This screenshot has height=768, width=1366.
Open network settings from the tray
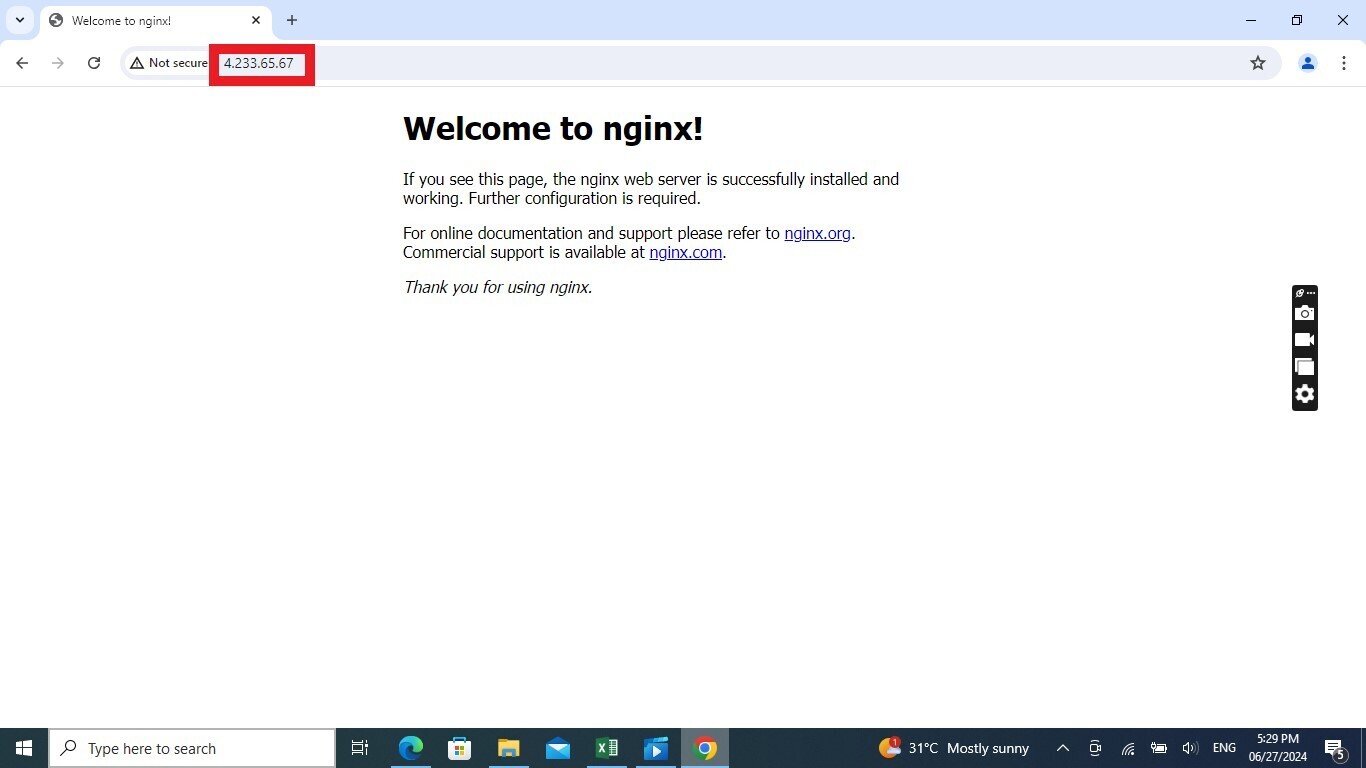(x=1127, y=748)
